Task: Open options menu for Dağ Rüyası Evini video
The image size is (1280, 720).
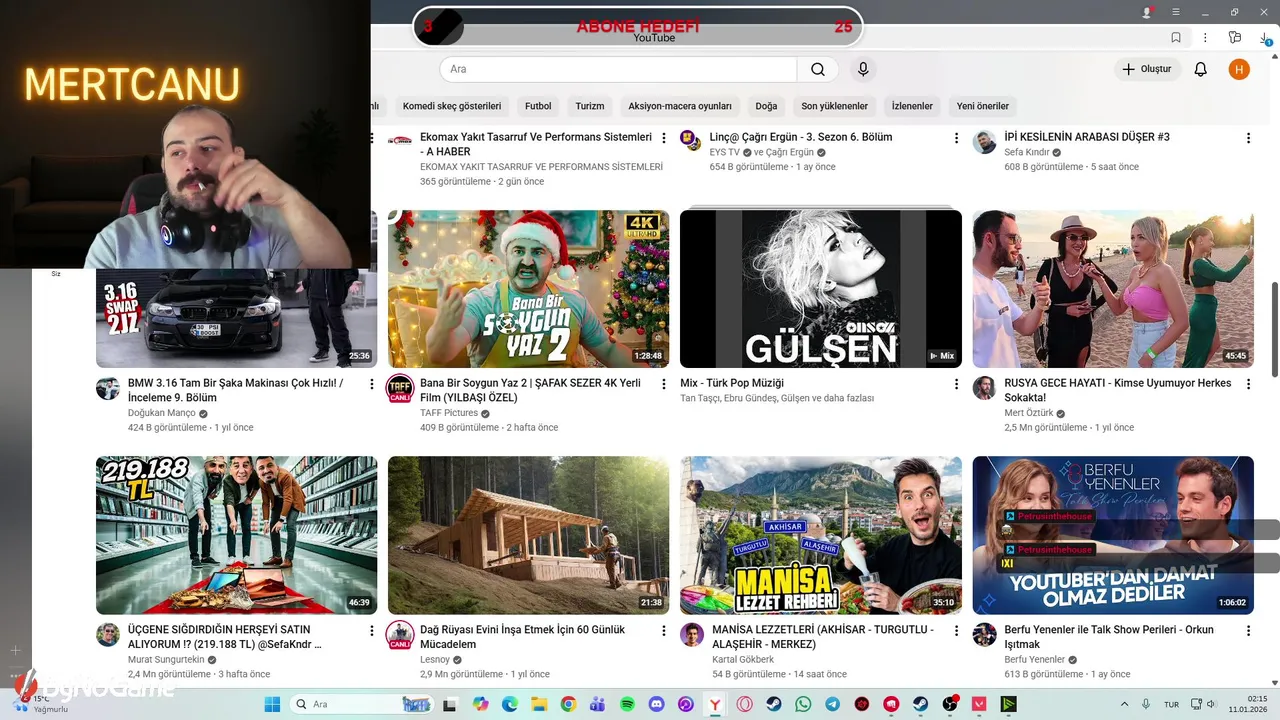Action: pyautogui.click(x=663, y=631)
